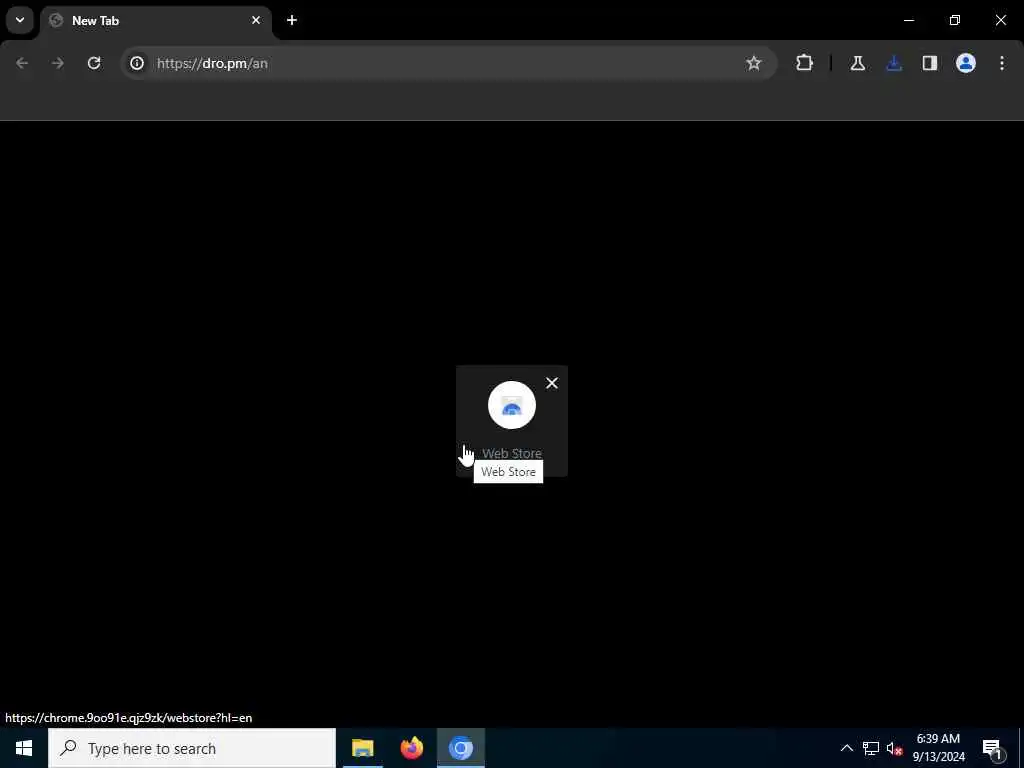Go forward to next page
Viewport: 1024px width, 768px height.
coord(58,63)
